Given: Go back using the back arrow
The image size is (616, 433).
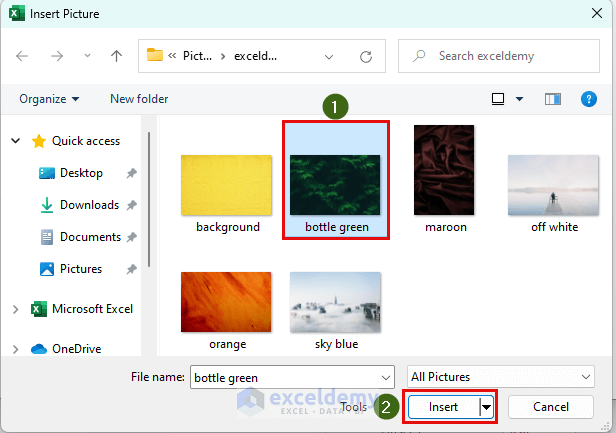Looking at the screenshot, I should tap(22, 56).
